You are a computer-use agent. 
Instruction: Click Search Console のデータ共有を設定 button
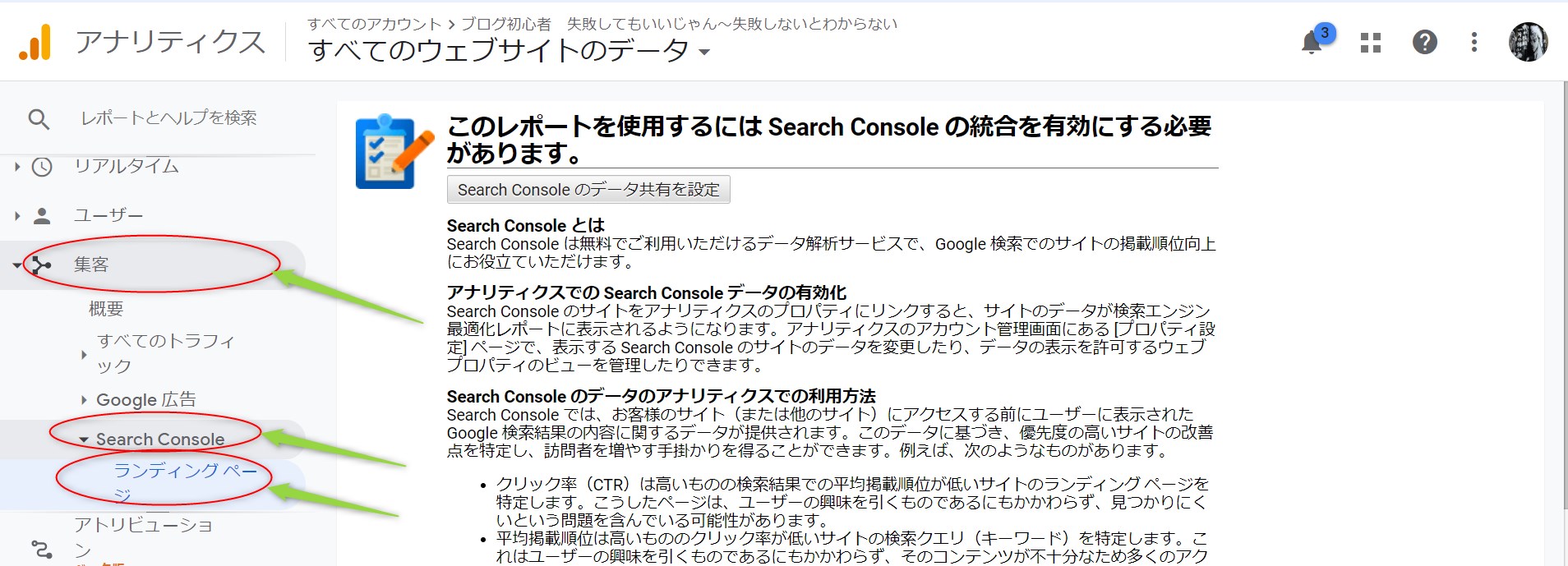tap(588, 190)
